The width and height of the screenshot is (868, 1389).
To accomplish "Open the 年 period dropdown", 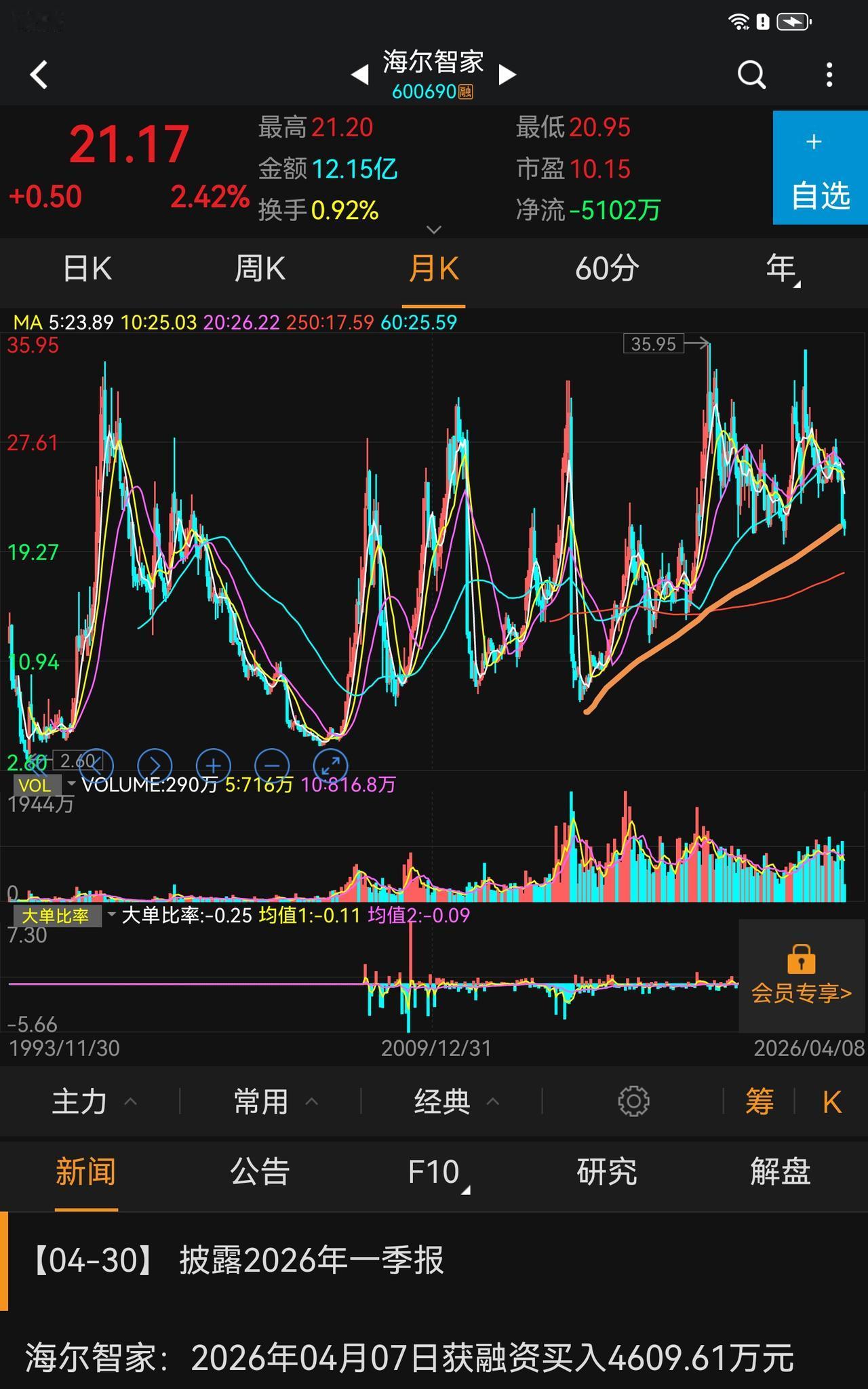I will click(x=781, y=269).
